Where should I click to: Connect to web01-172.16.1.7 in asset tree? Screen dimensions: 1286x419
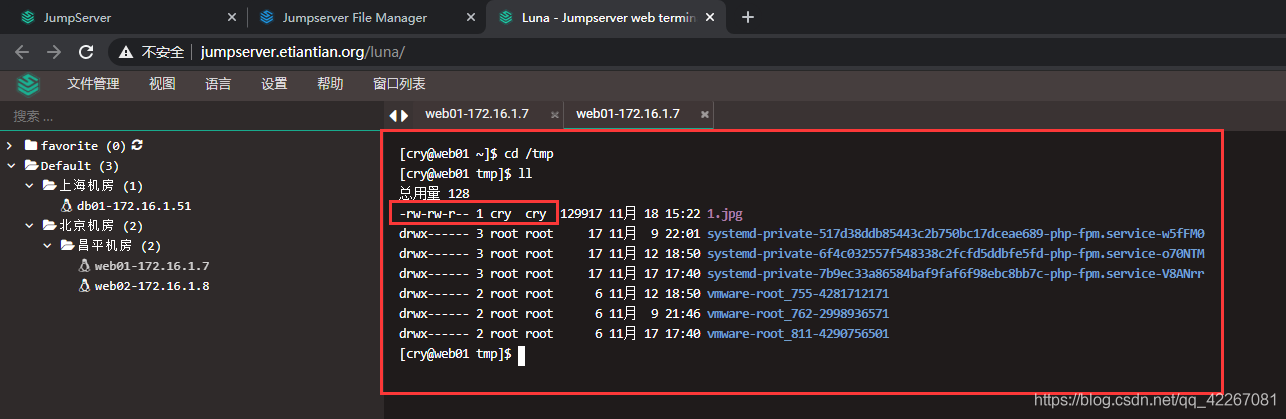152,266
